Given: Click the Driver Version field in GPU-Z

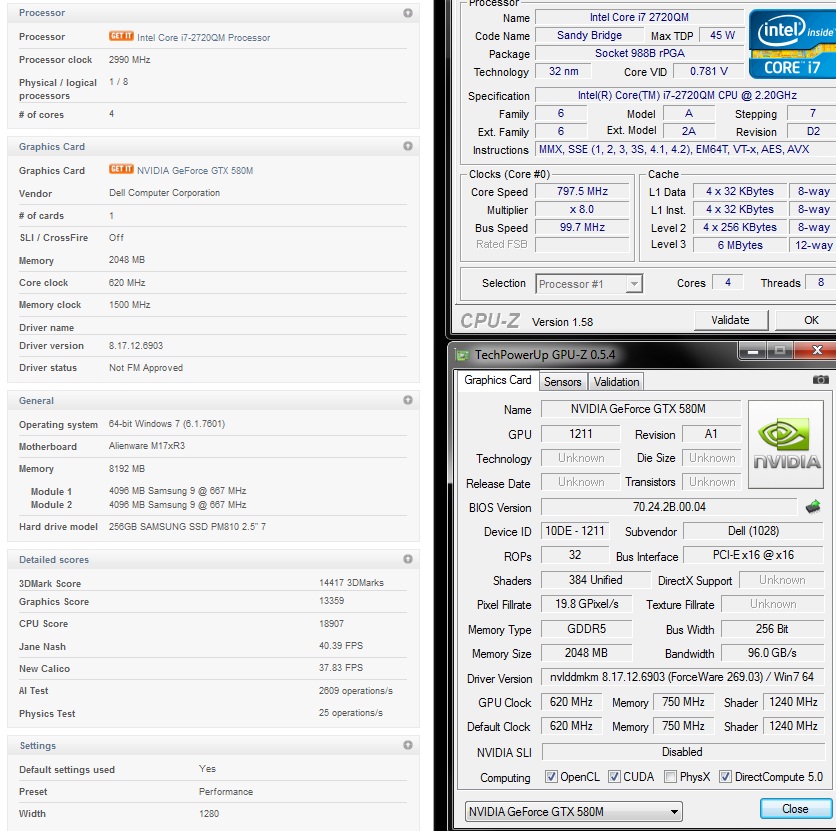Looking at the screenshot, I should click(682, 677).
